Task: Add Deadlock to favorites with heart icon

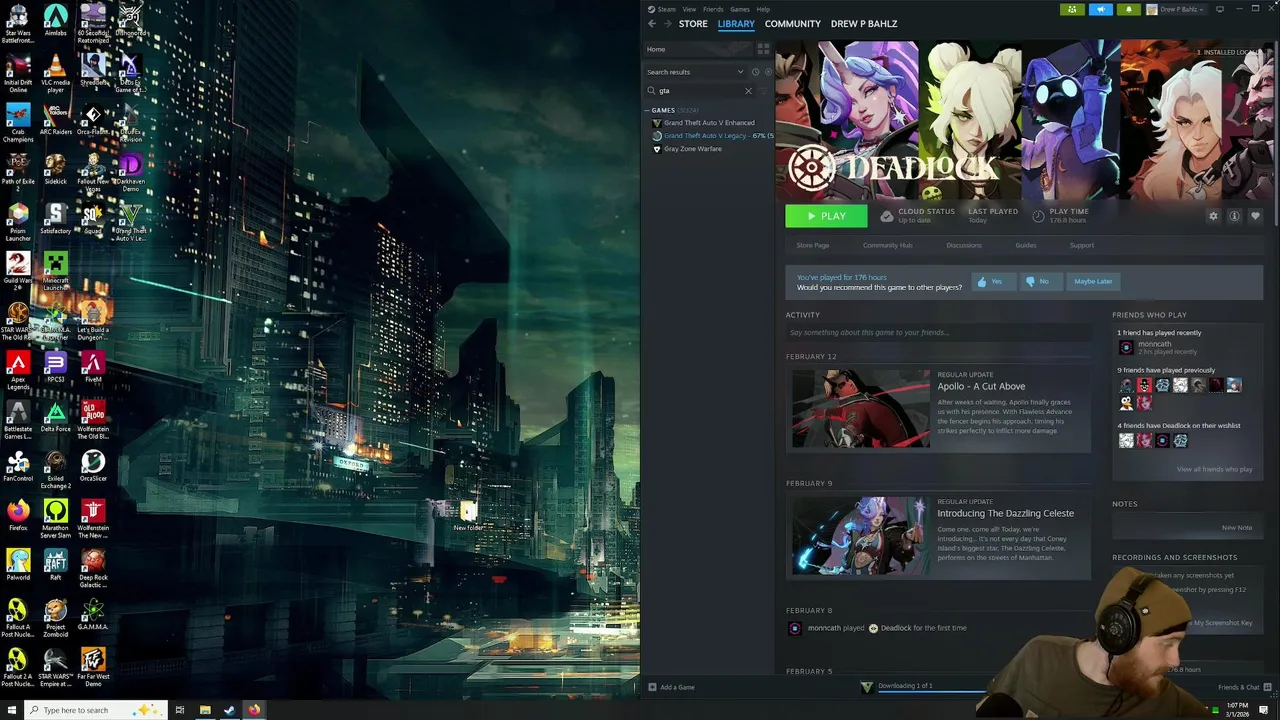Action: coord(1255,216)
